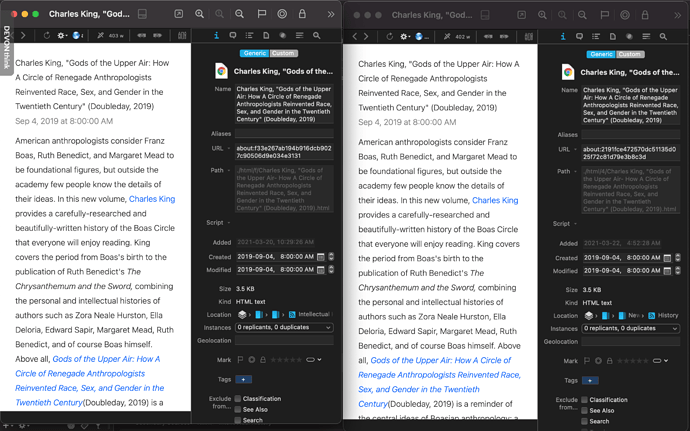Open See Also inspector lines icon in left window
The width and height of the screenshot is (690, 431).
(x=300, y=36)
